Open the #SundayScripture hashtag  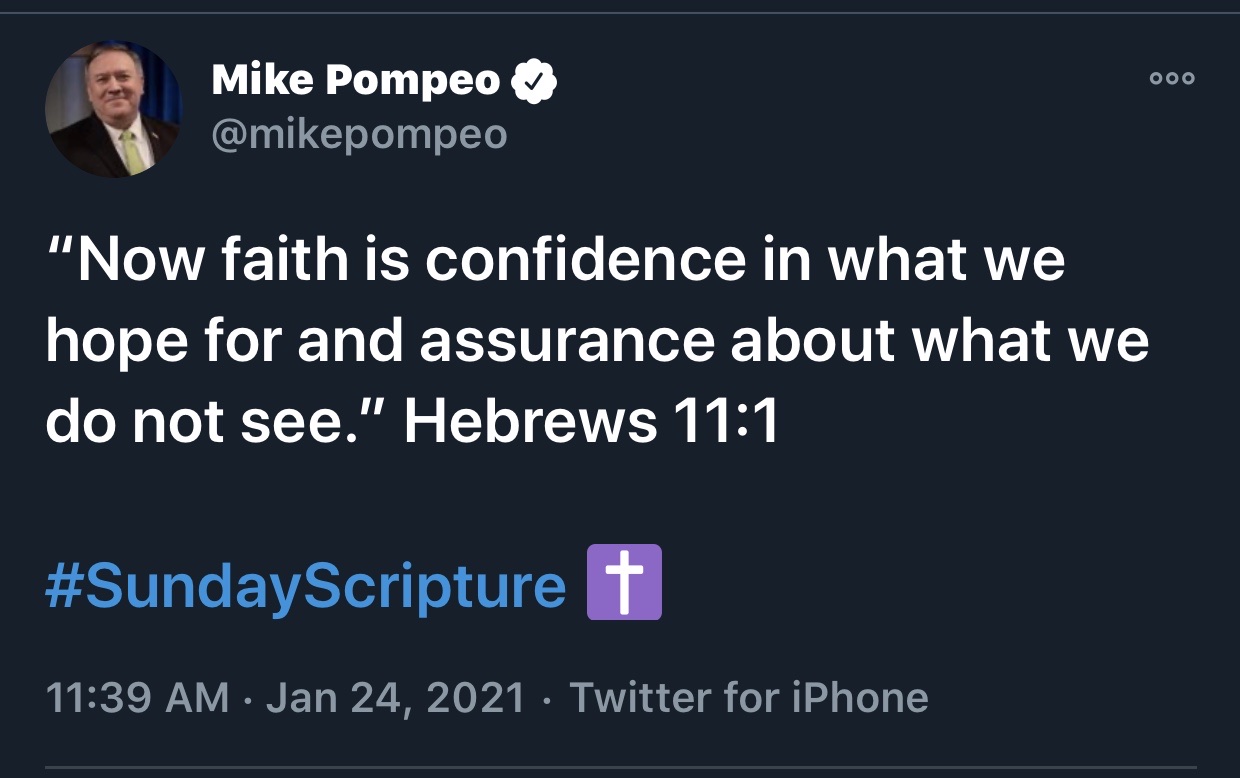point(306,586)
